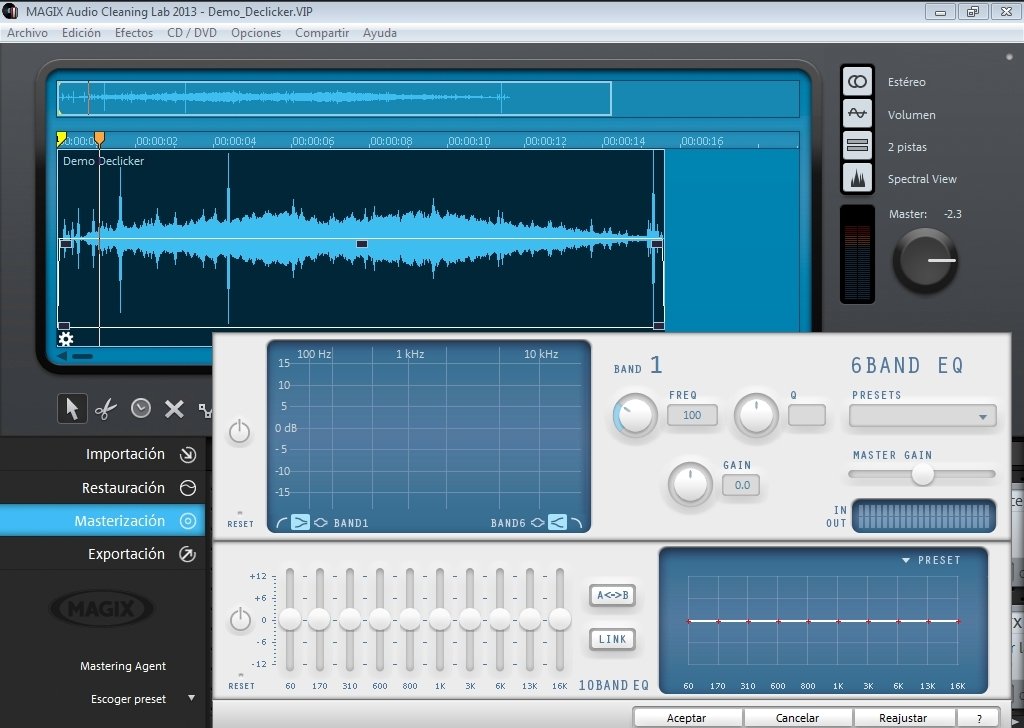The height and width of the screenshot is (728, 1024).
Task: Click the scroll-left arrow under the waveform
Action: tap(62, 356)
